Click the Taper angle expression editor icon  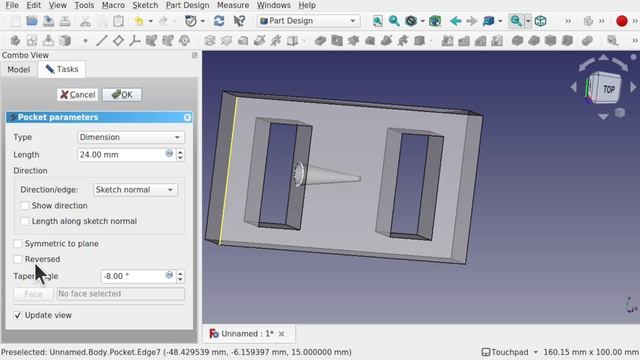169,275
